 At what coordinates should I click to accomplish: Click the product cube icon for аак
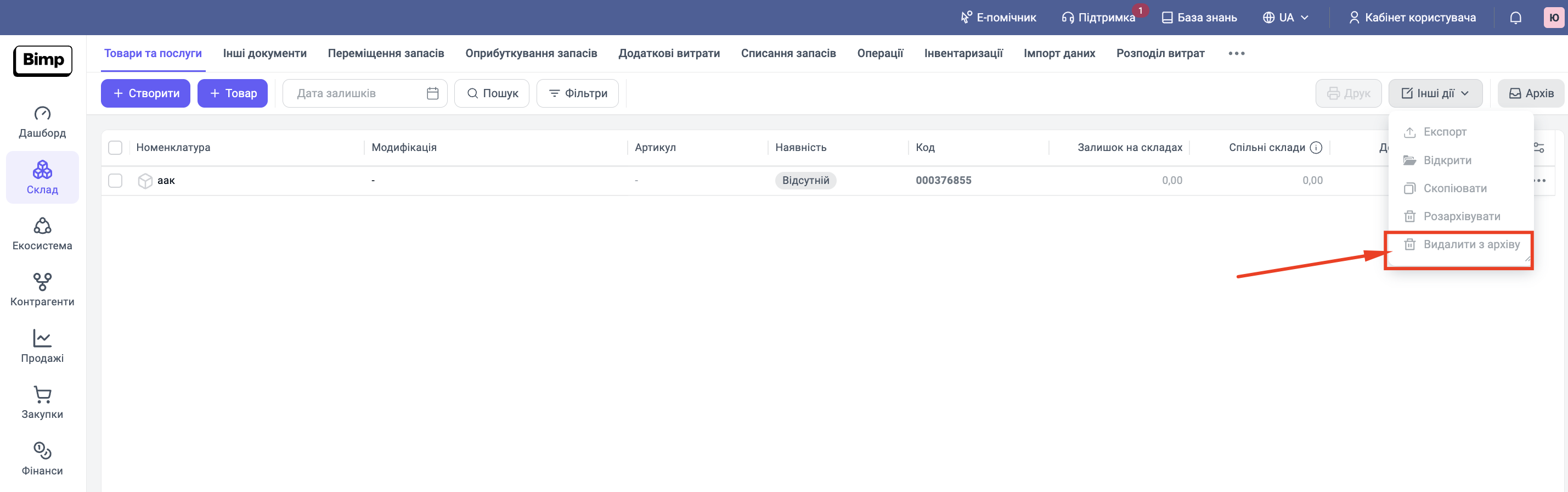(x=145, y=181)
